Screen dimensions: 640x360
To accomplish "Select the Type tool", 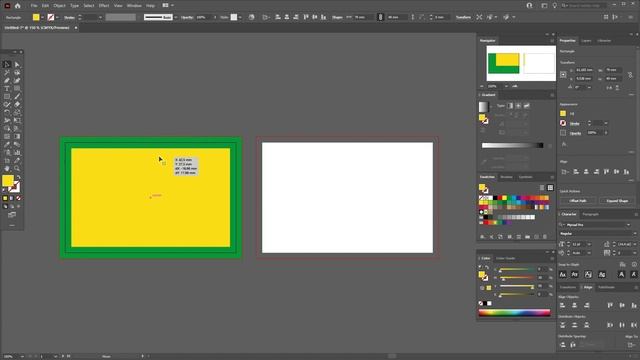I will point(7,89).
